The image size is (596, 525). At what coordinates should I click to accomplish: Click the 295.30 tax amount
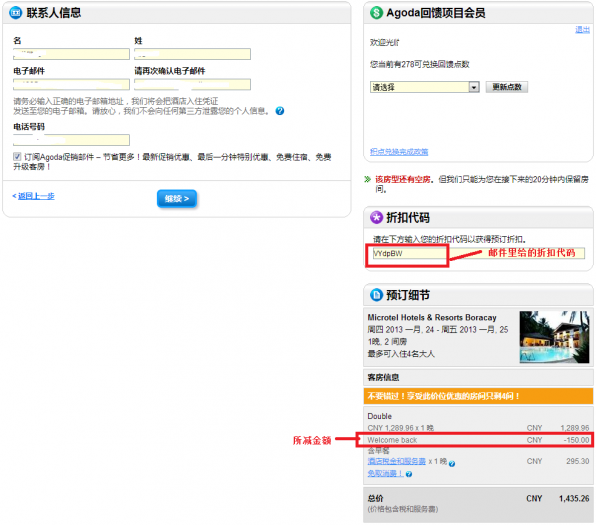(577, 461)
